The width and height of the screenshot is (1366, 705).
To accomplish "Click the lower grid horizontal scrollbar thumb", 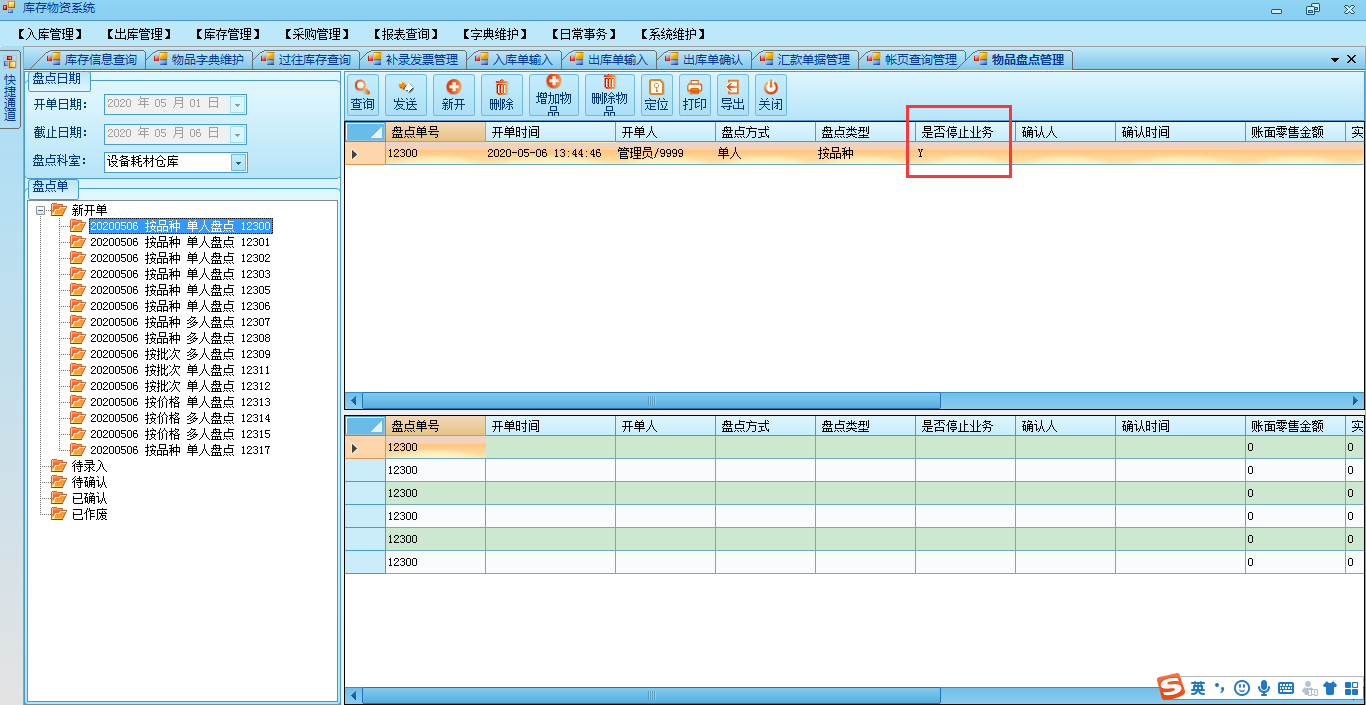I will click(x=652, y=695).
